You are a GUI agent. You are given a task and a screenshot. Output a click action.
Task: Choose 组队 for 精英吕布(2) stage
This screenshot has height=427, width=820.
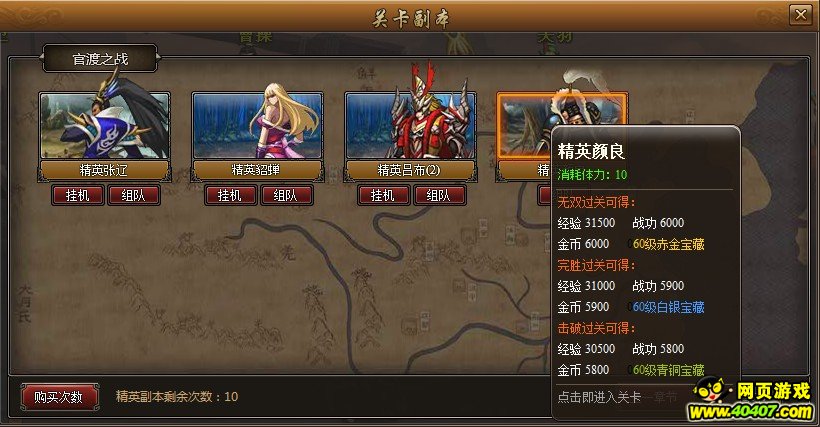(439, 195)
